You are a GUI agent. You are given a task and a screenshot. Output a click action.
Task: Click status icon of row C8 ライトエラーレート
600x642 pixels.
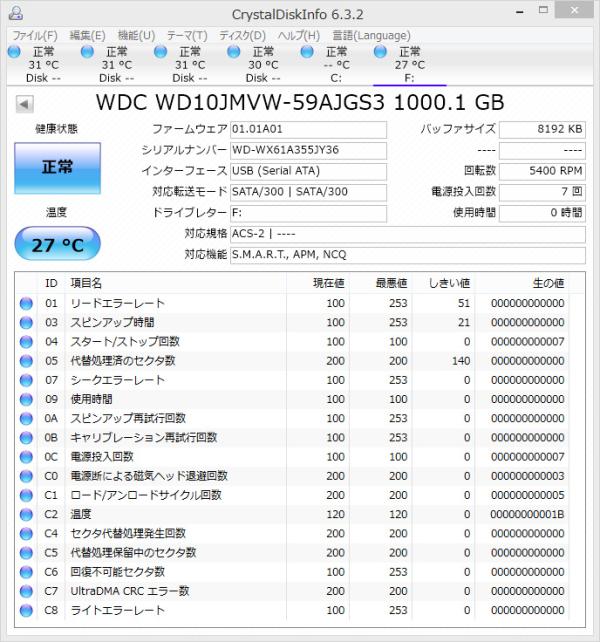click(x=26, y=610)
